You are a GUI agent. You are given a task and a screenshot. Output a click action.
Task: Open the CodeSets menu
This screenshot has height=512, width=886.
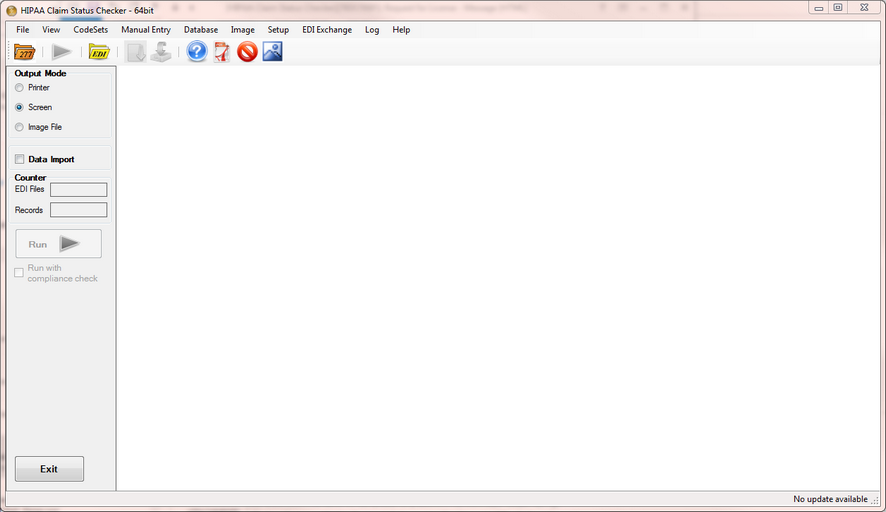(x=90, y=30)
